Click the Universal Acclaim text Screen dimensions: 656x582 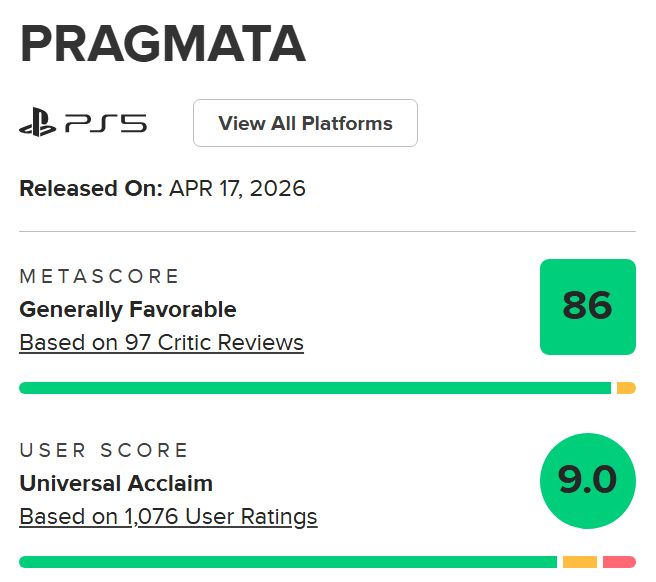(x=116, y=483)
